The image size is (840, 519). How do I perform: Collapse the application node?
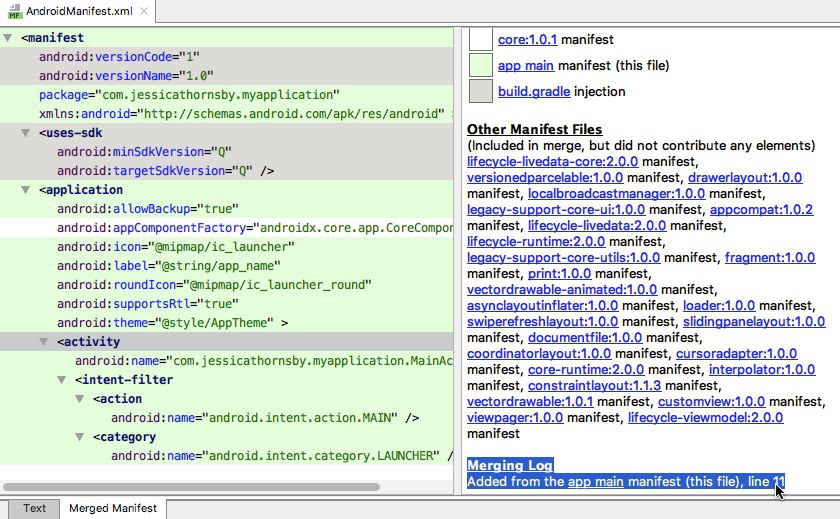(27, 190)
